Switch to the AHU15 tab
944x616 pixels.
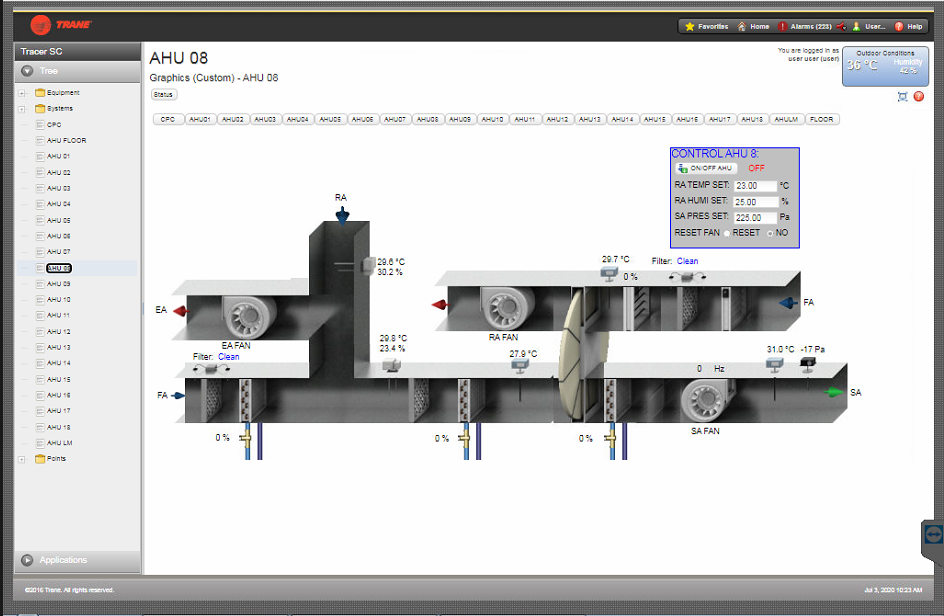(x=655, y=119)
